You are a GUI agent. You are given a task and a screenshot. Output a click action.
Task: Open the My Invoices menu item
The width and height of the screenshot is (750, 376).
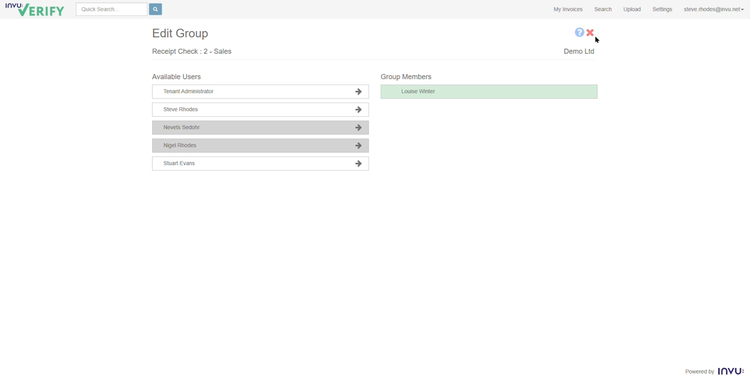click(568, 9)
